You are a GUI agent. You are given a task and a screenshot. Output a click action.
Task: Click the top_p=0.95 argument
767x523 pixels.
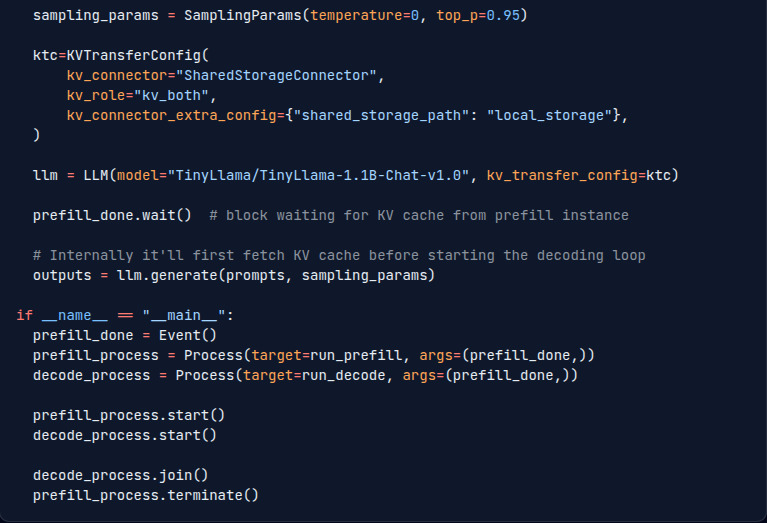click(x=478, y=16)
